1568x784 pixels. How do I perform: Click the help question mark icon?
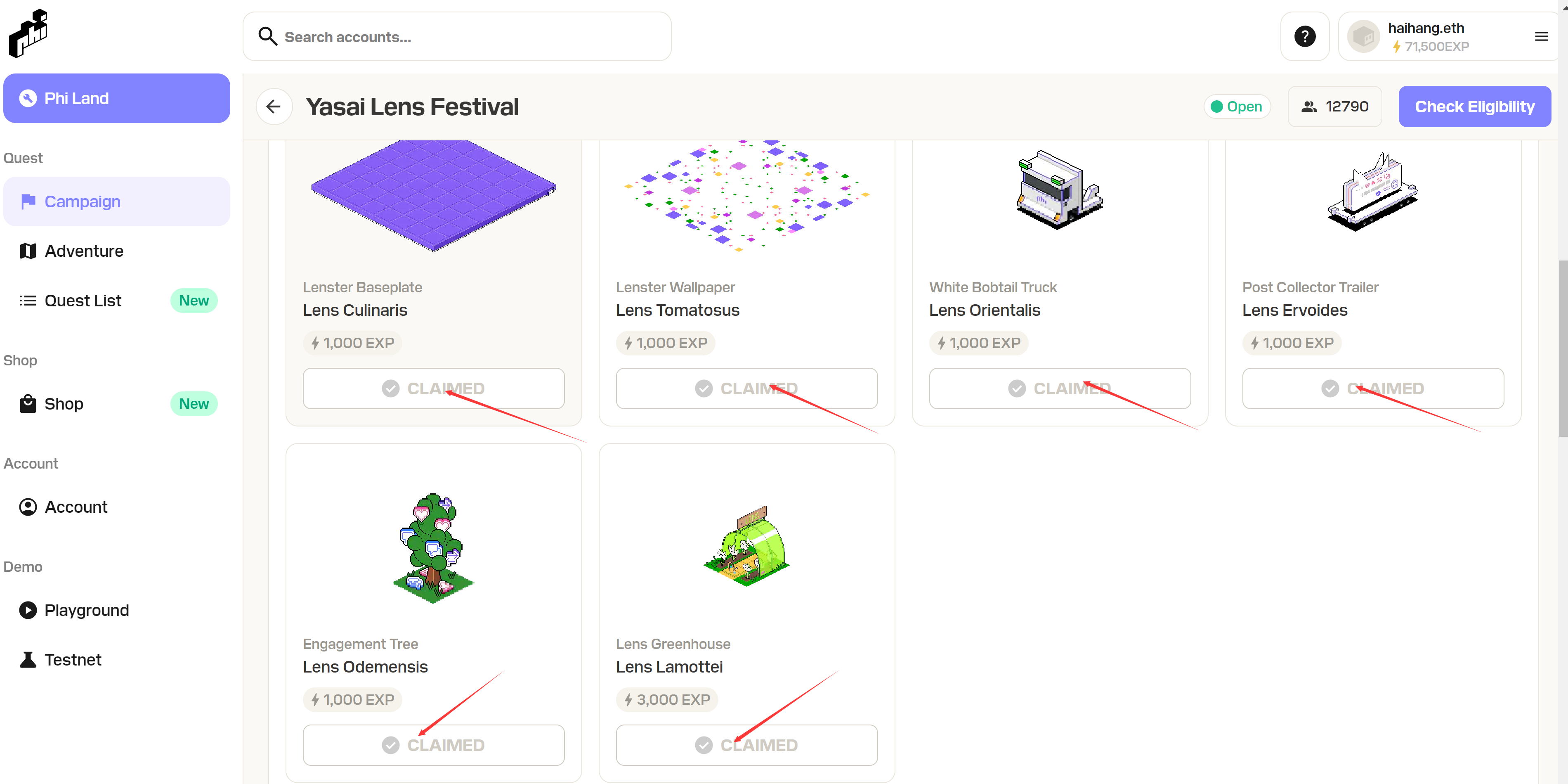1304,37
